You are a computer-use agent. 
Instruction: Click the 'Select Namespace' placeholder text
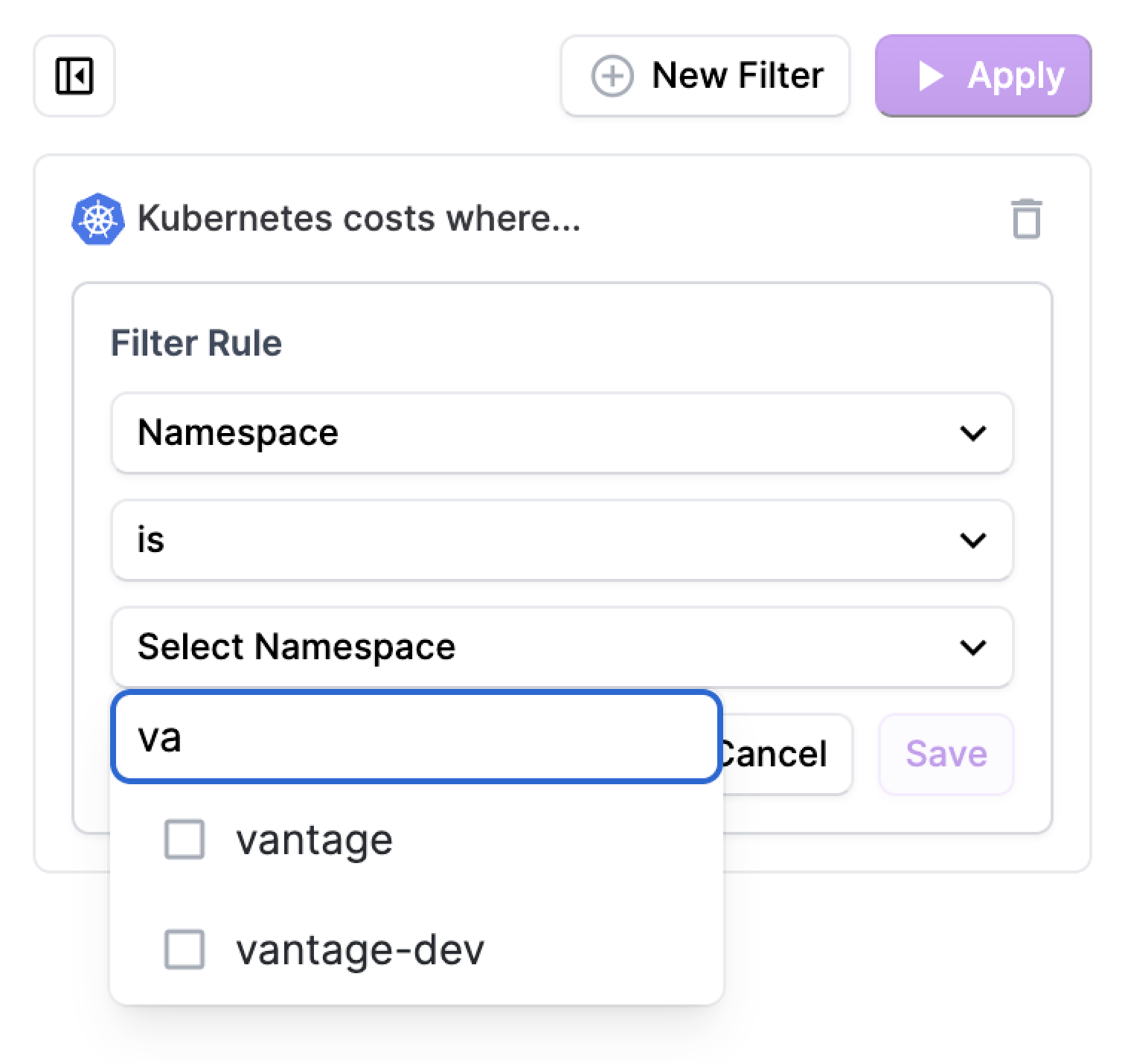[296, 647]
